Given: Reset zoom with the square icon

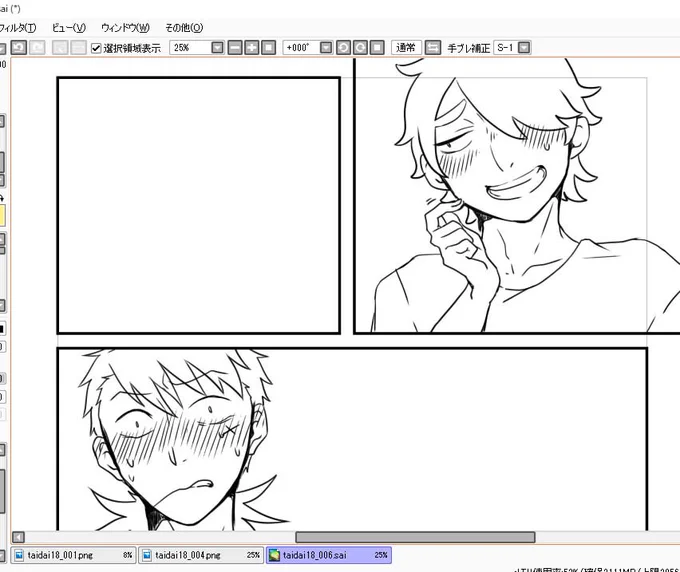Looking at the screenshot, I should 269,48.
